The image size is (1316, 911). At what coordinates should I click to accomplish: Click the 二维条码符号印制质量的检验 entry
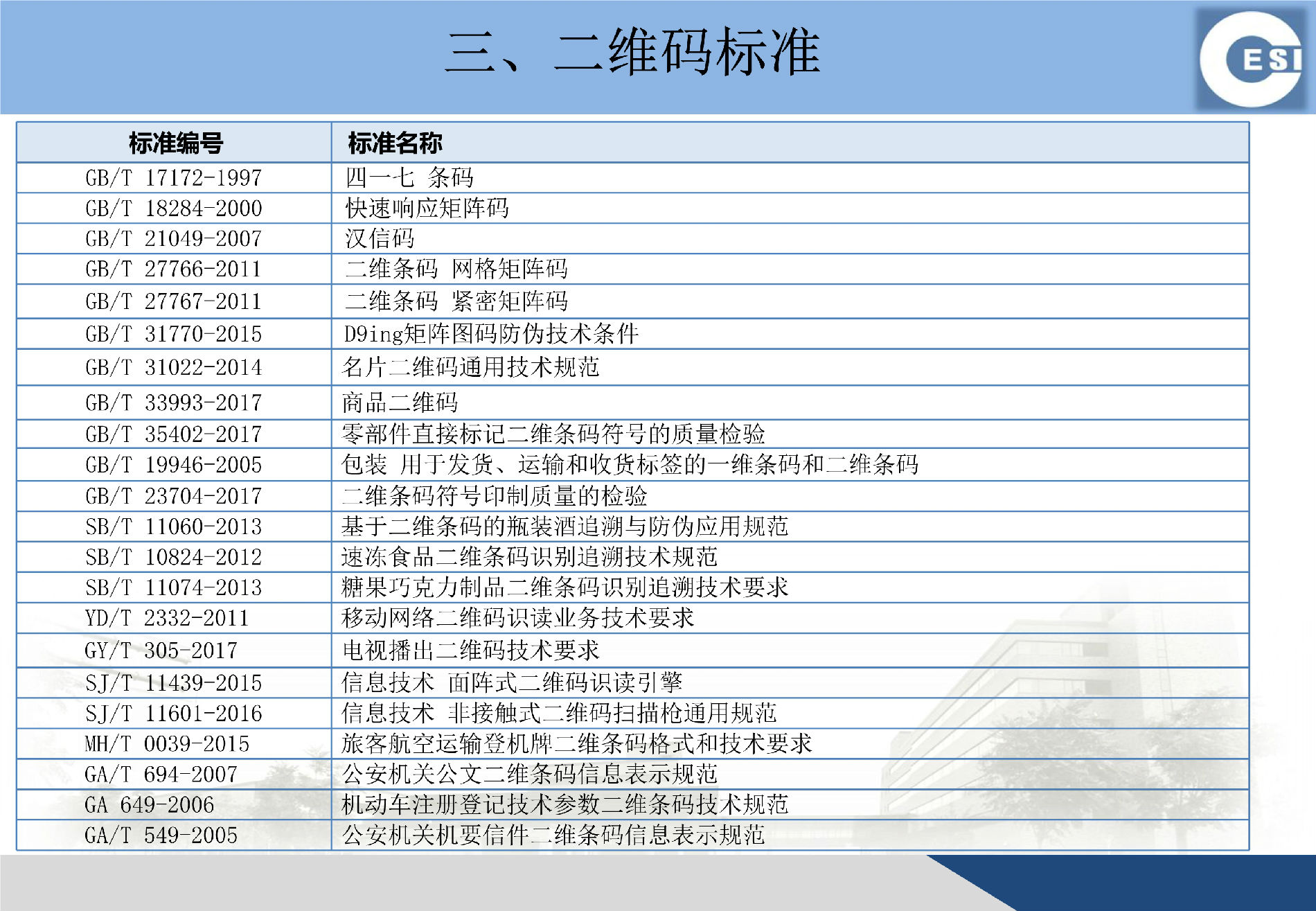(495, 496)
